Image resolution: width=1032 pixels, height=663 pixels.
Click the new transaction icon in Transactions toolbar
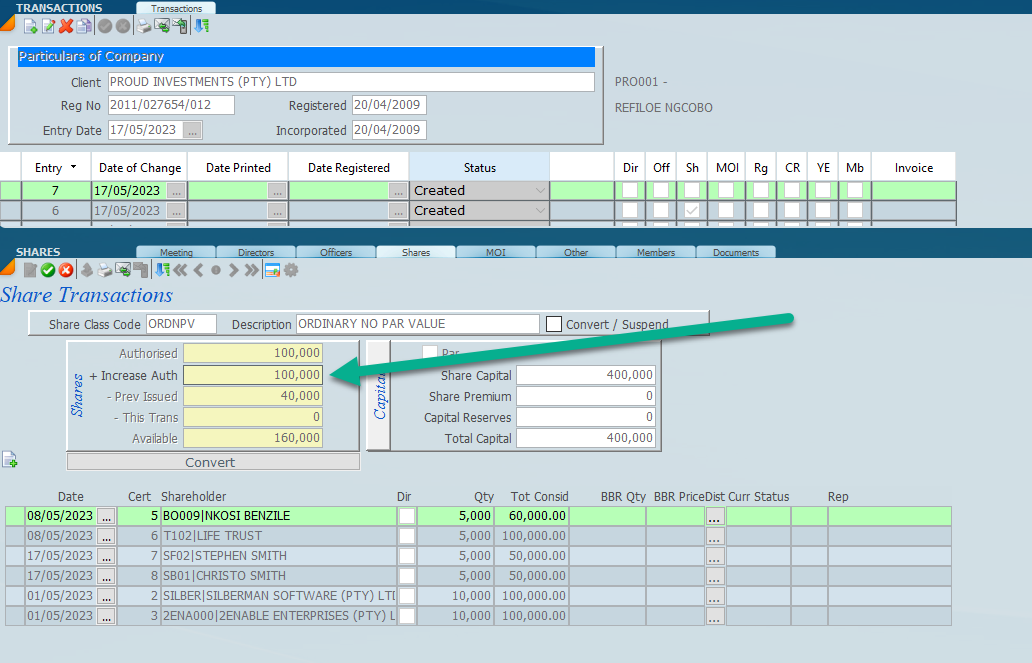(x=30, y=26)
